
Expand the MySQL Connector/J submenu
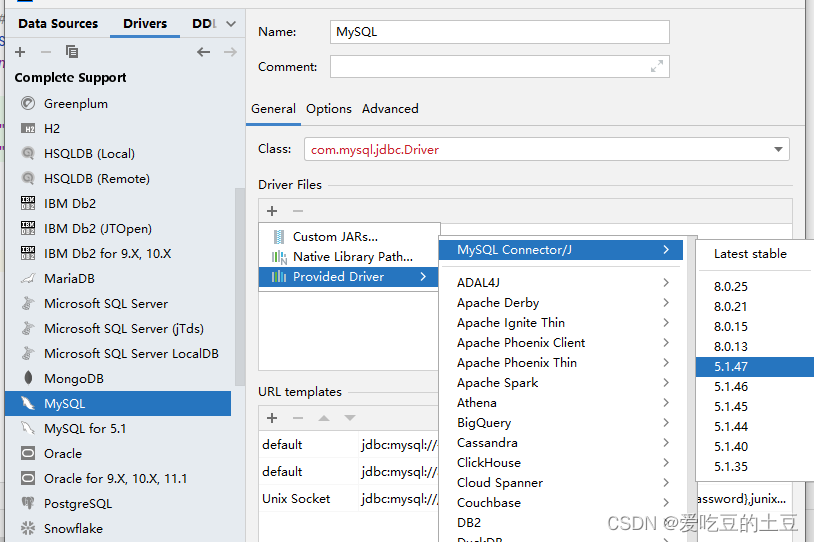(x=666, y=250)
